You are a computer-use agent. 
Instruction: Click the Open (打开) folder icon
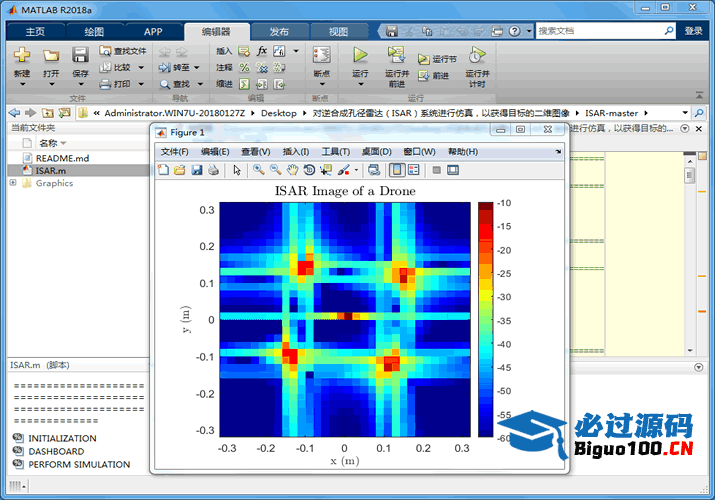click(51, 56)
